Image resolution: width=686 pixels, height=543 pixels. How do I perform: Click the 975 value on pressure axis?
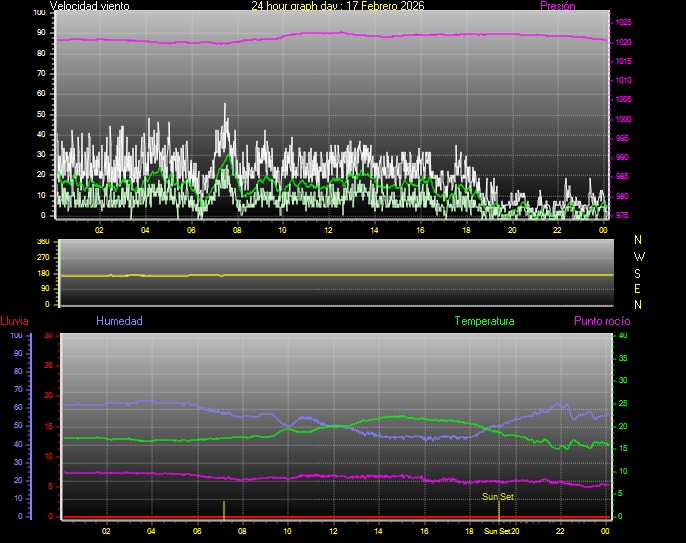tap(623, 215)
